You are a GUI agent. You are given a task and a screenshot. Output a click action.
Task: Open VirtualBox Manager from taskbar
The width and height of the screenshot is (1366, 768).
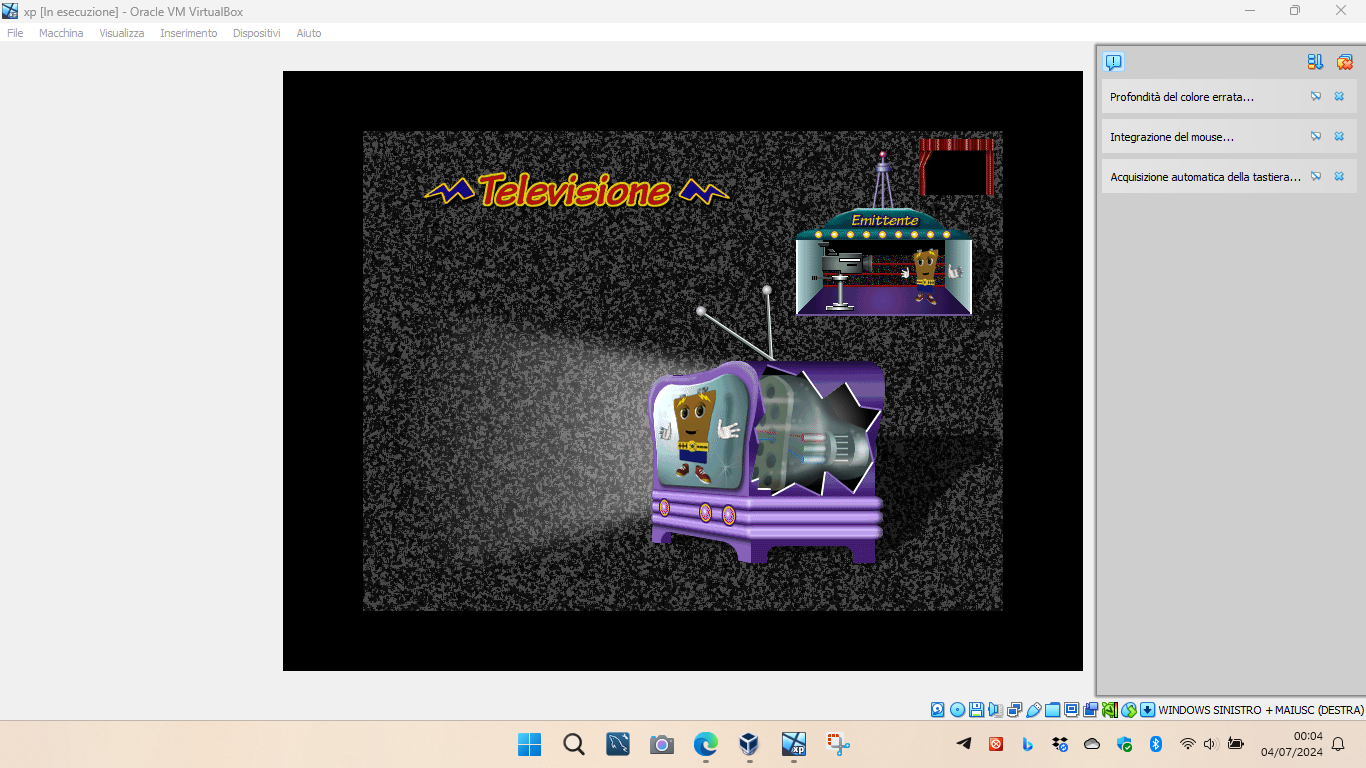coord(749,744)
